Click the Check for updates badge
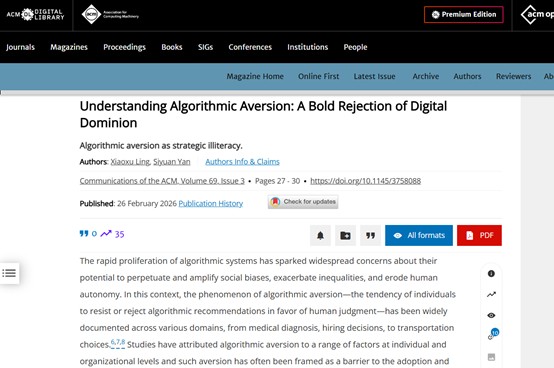 (x=303, y=202)
